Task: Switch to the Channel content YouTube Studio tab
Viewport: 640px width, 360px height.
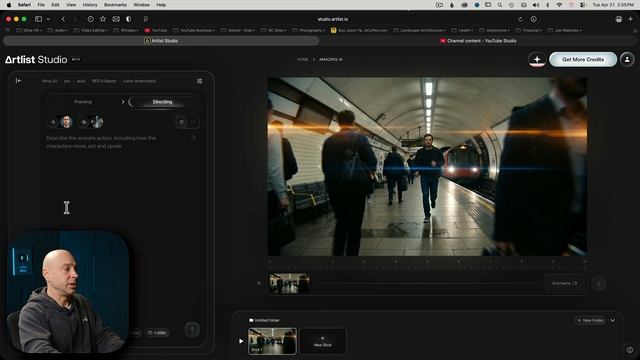Action: pyautogui.click(x=478, y=41)
